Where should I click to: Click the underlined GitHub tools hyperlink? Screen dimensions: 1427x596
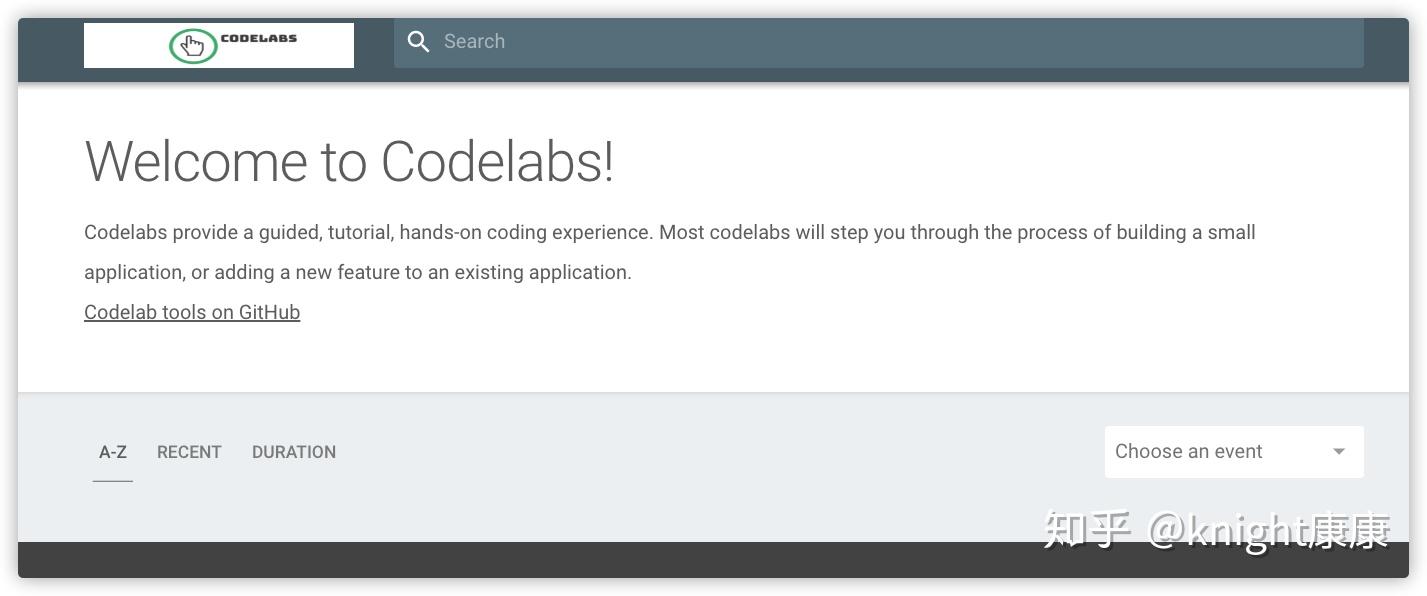[x=191, y=312]
